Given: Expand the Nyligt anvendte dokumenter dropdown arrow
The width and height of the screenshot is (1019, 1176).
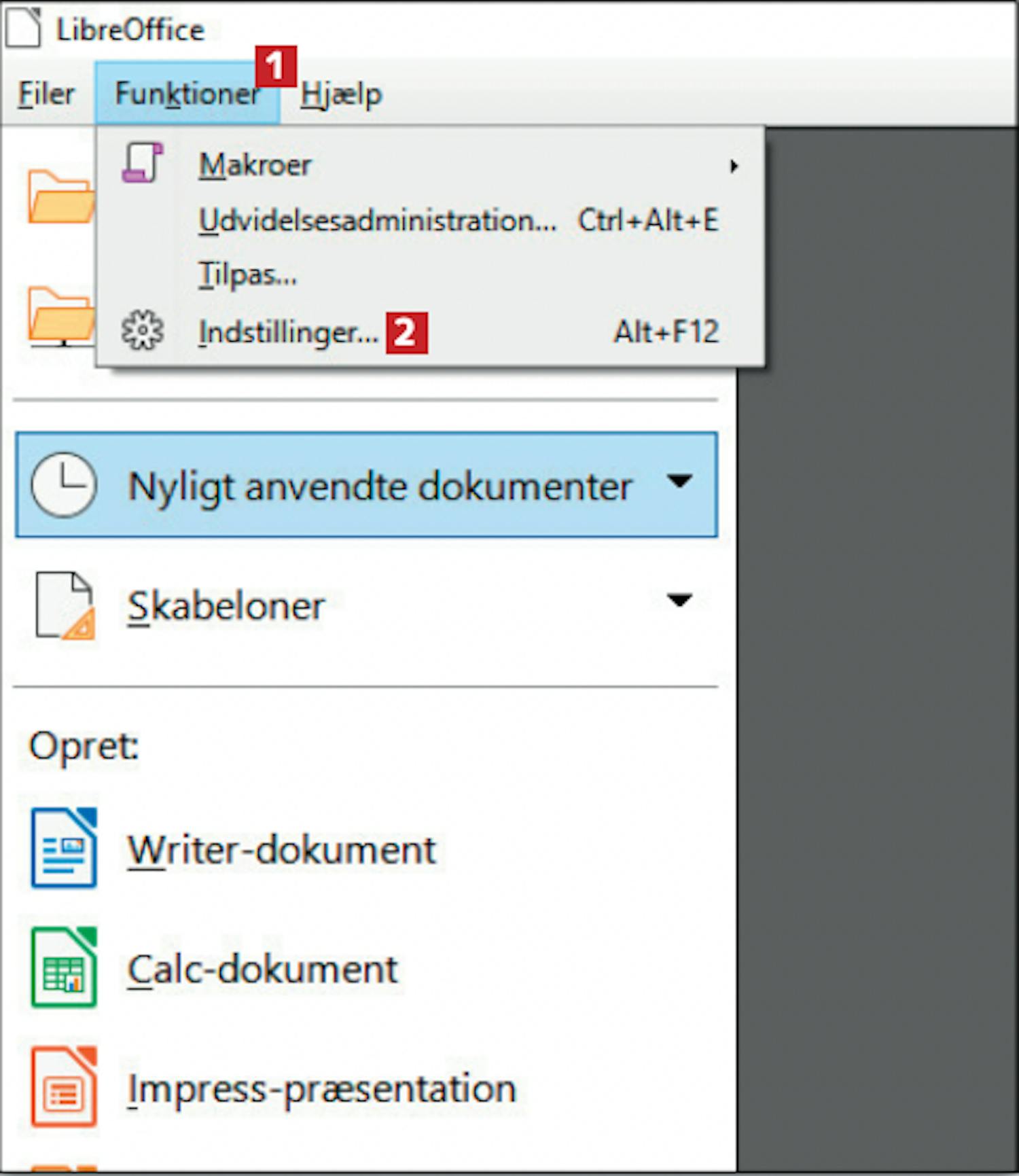Looking at the screenshot, I should coord(679,481).
